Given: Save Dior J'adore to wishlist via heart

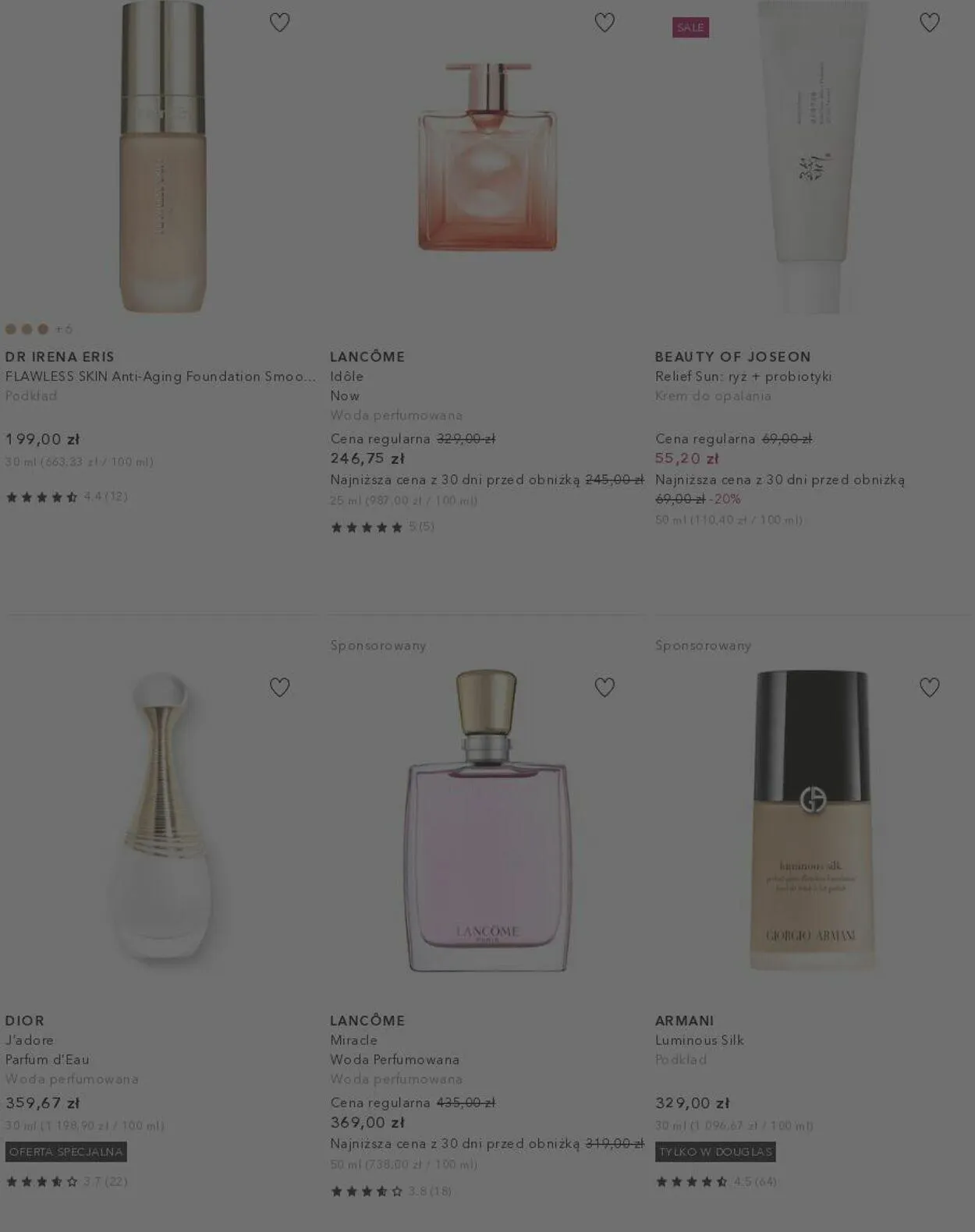Looking at the screenshot, I should [279, 687].
